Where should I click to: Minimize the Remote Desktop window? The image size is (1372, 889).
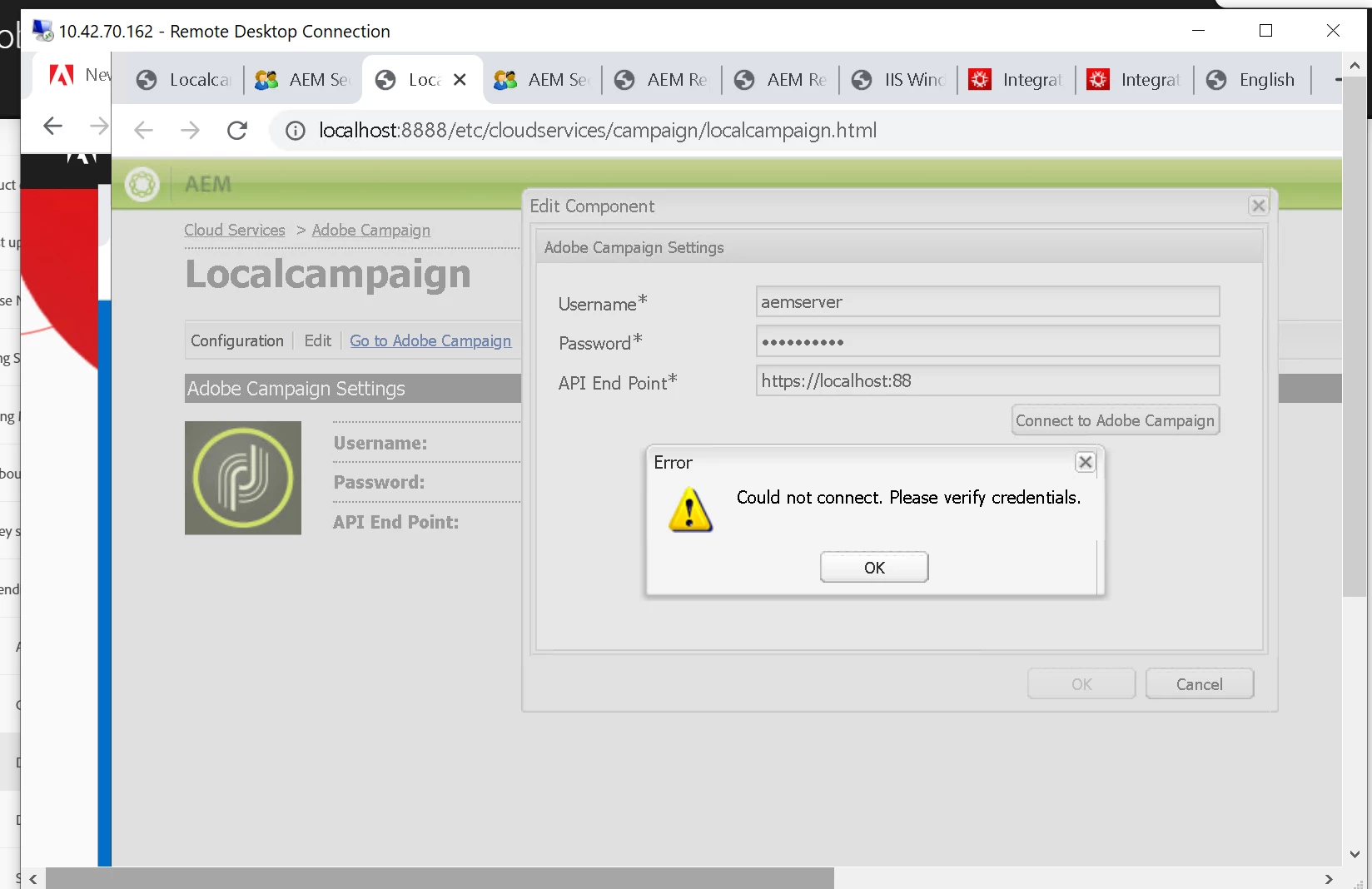tap(1199, 31)
